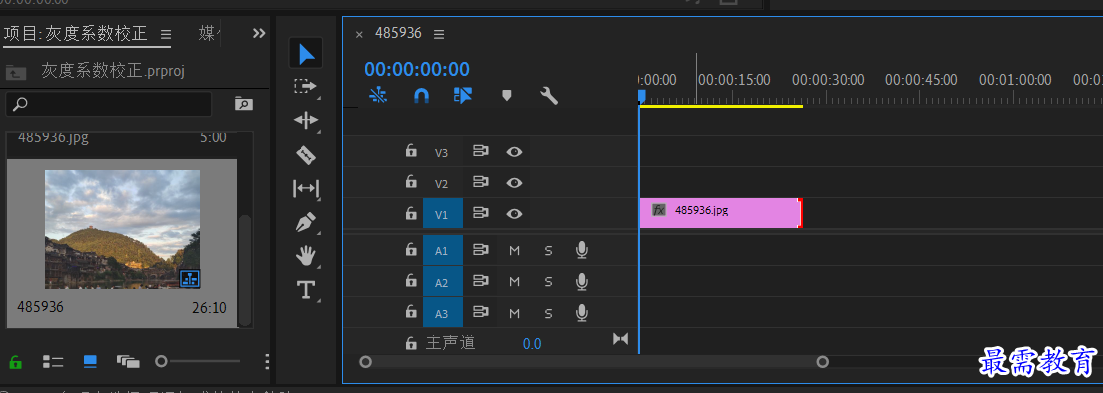Toggle Linked Selection icon

tap(463, 96)
